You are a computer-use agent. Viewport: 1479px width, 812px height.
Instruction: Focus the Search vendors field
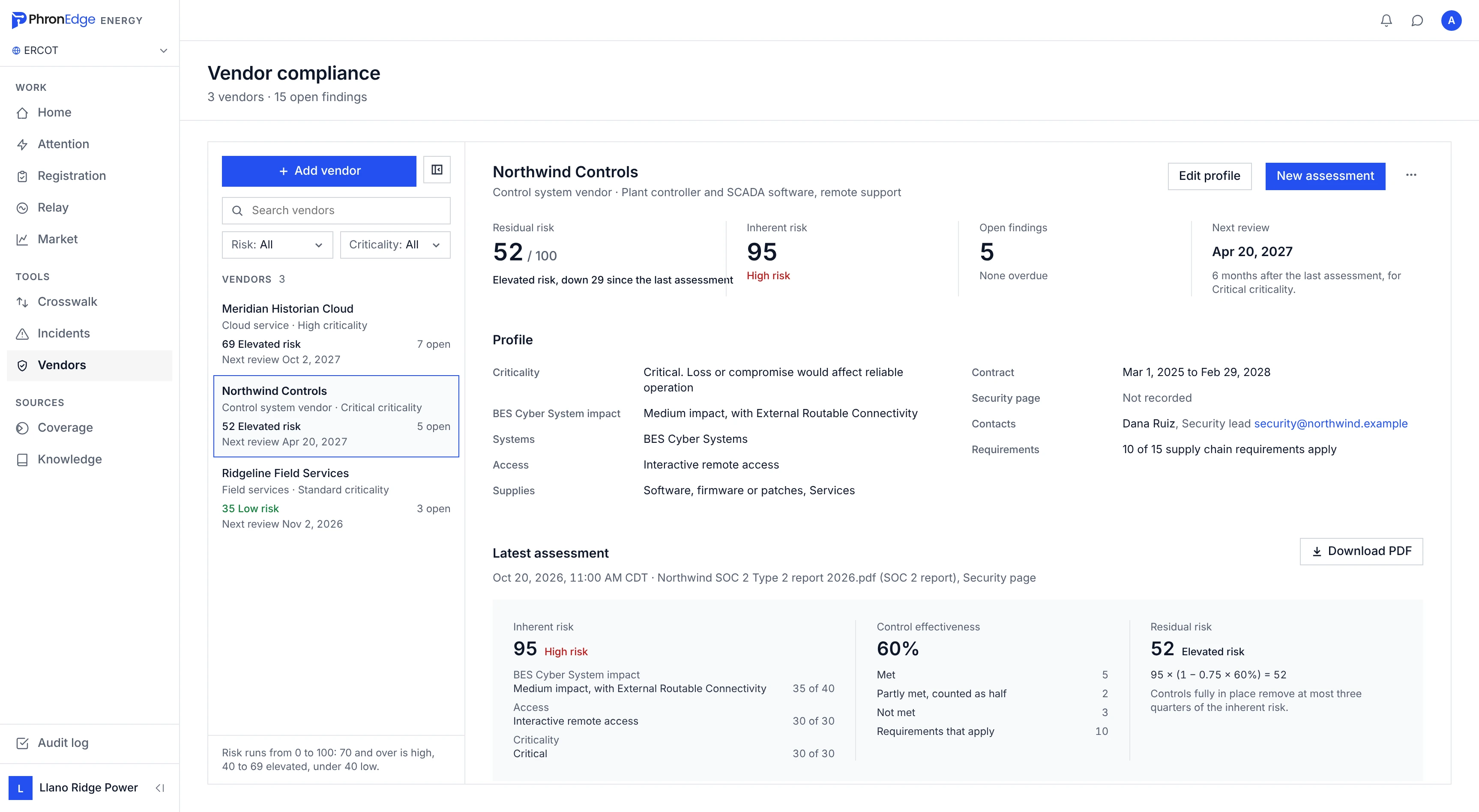click(x=336, y=211)
